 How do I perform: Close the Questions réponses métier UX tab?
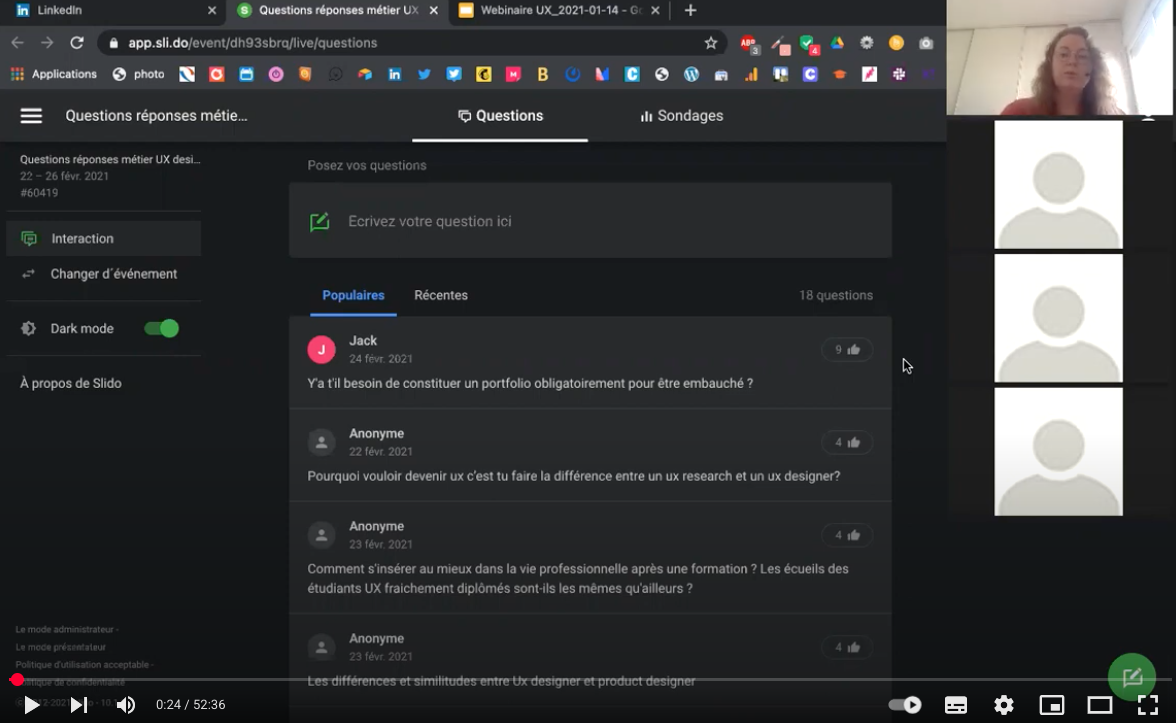coord(434,10)
